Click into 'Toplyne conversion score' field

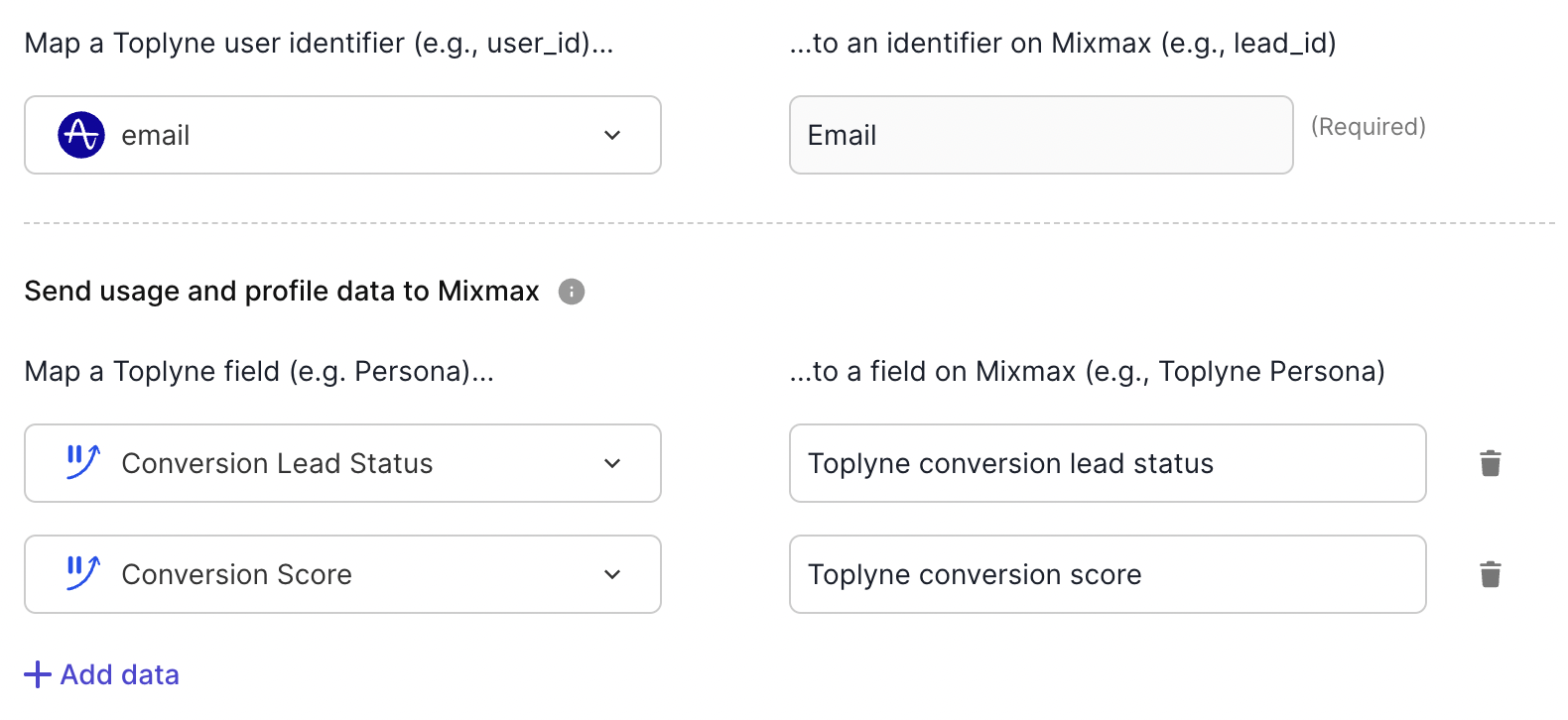pyautogui.click(x=1107, y=574)
